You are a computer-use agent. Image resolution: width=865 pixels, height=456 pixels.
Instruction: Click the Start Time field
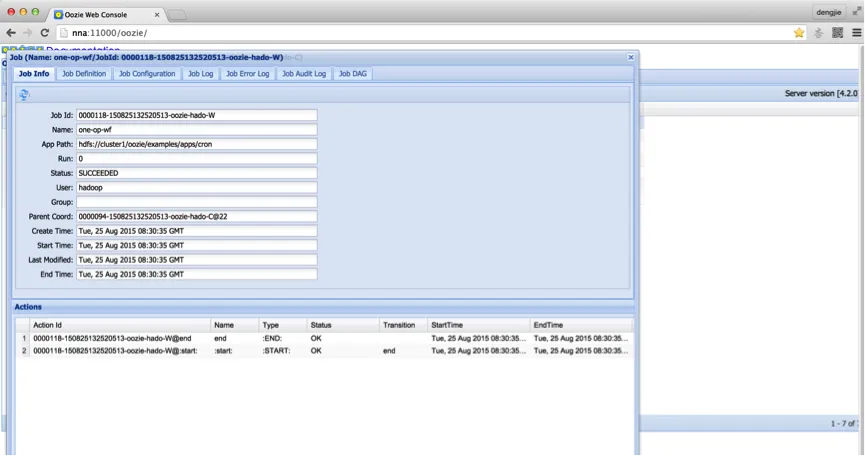[x=196, y=245]
